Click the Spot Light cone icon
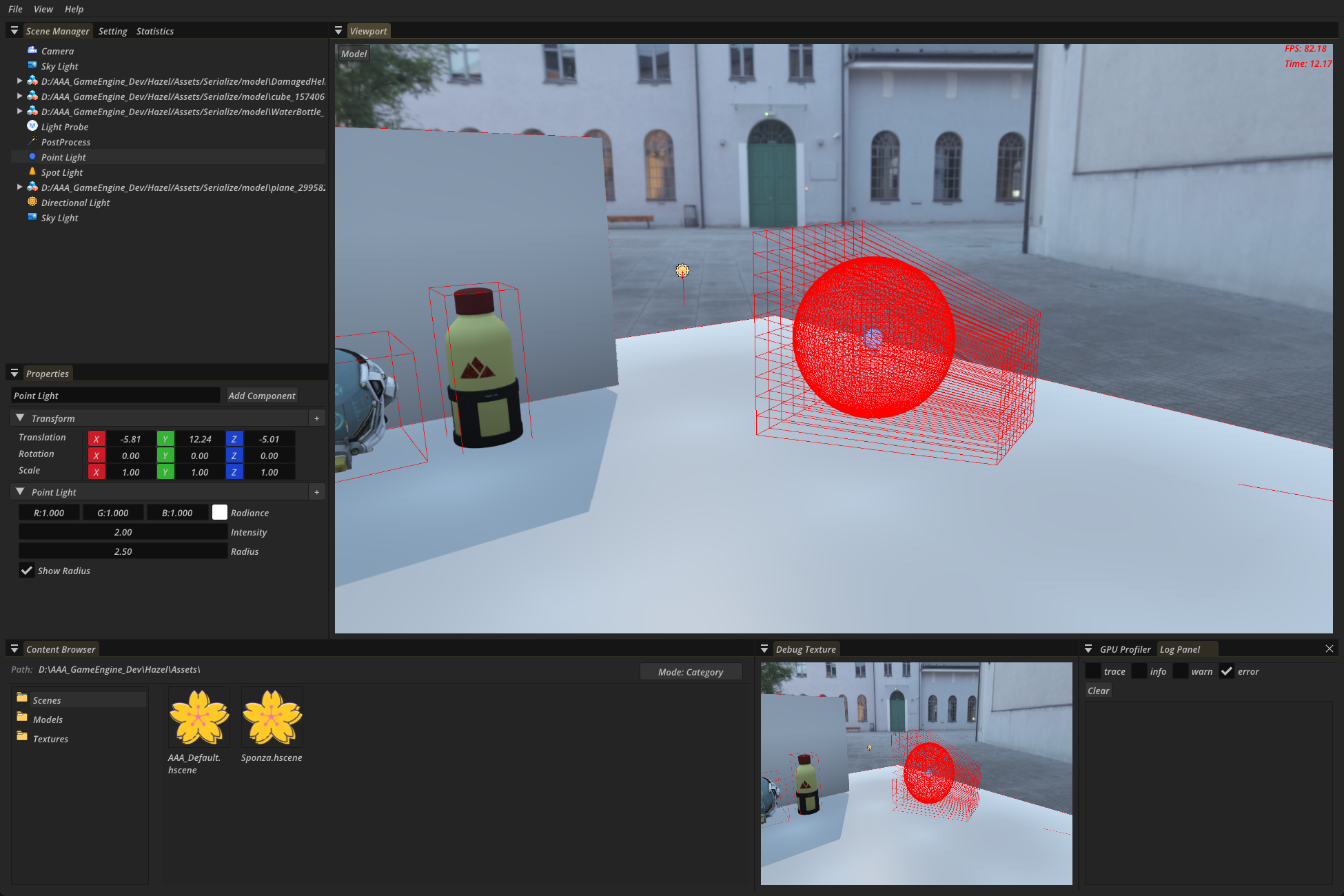This screenshot has height=896, width=1344. click(x=32, y=172)
